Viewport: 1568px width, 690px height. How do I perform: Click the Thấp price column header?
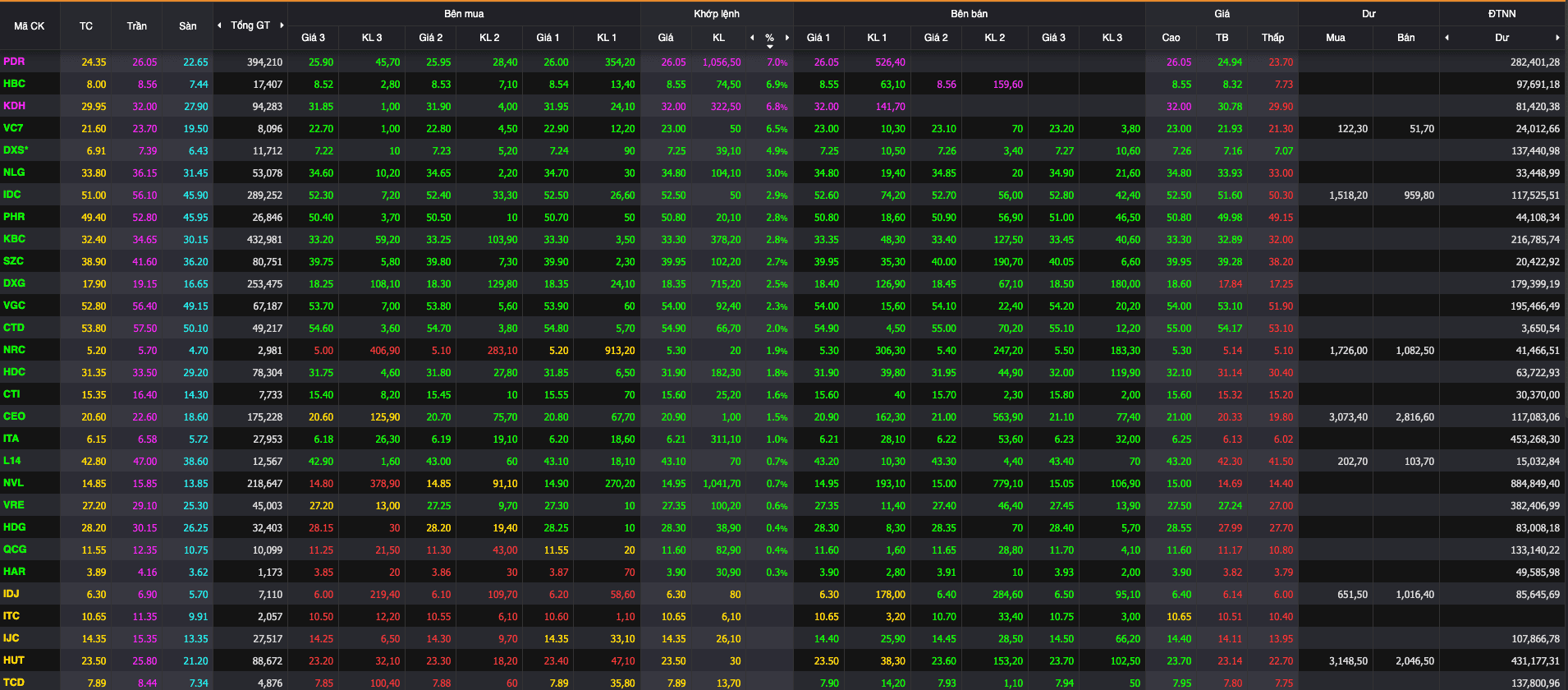1273,38
